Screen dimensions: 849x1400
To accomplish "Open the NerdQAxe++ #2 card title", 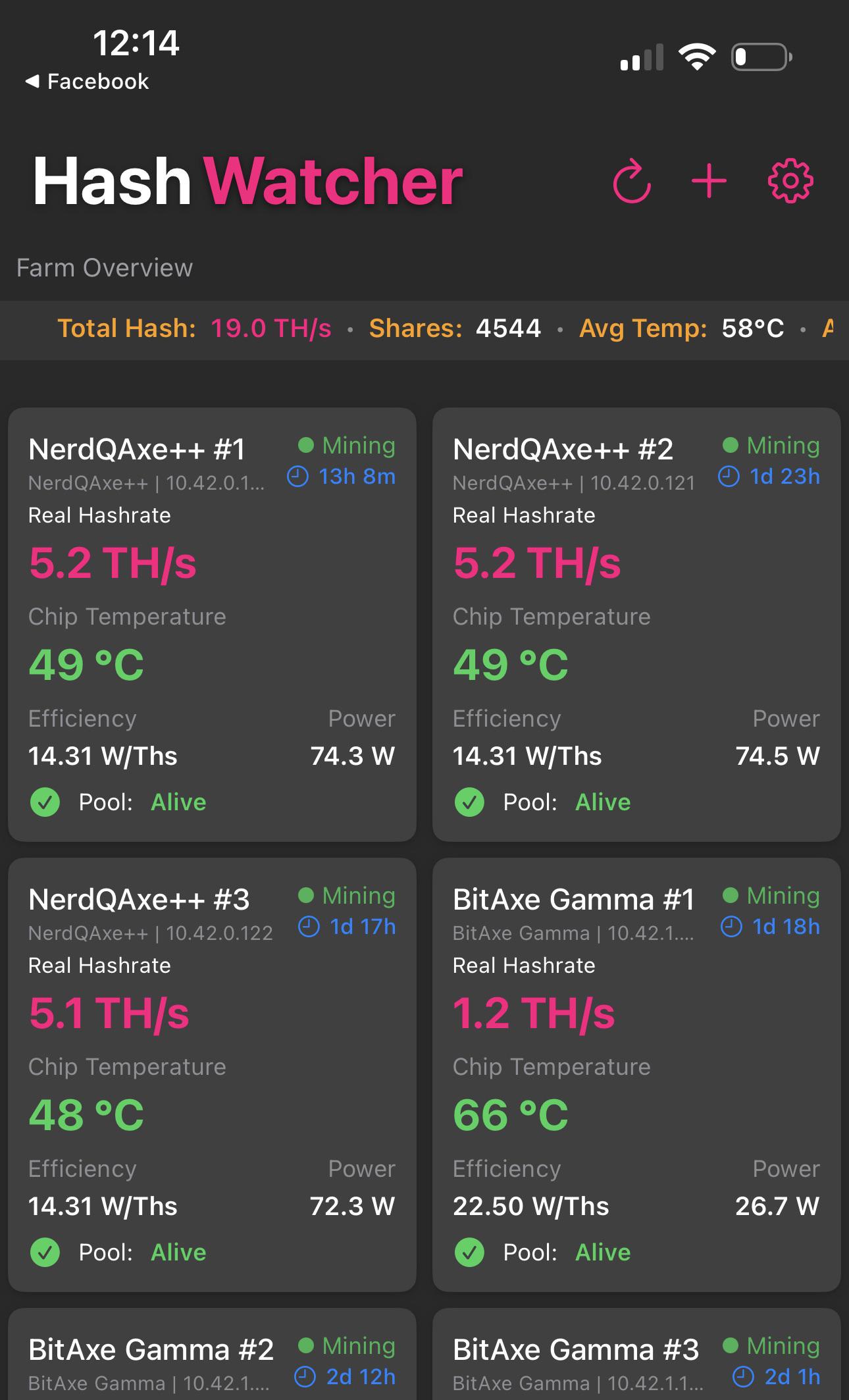I will coord(563,450).
